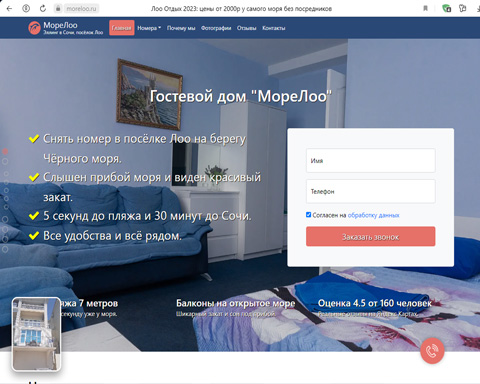Click text Все удобства и всё рядом
The height and width of the screenshot is (384, 480).
click(112, 236)
